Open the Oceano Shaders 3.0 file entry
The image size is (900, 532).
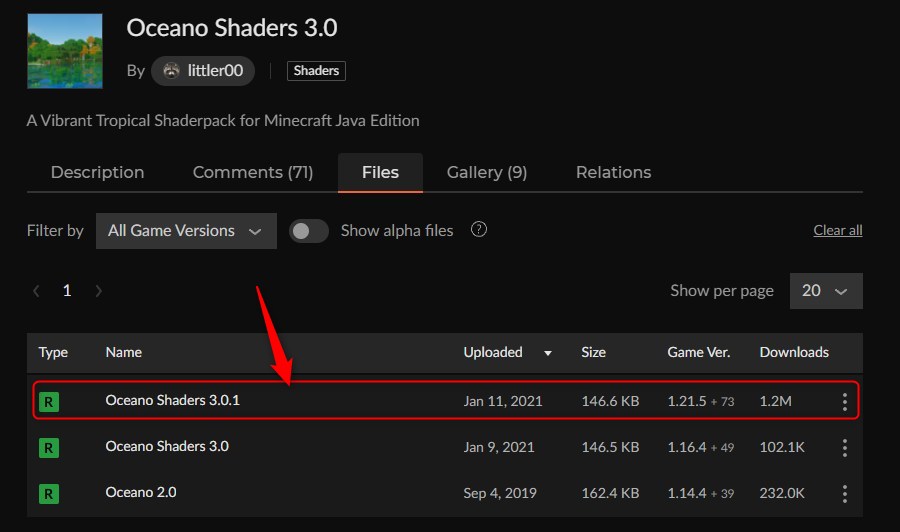tap(167, 446)
